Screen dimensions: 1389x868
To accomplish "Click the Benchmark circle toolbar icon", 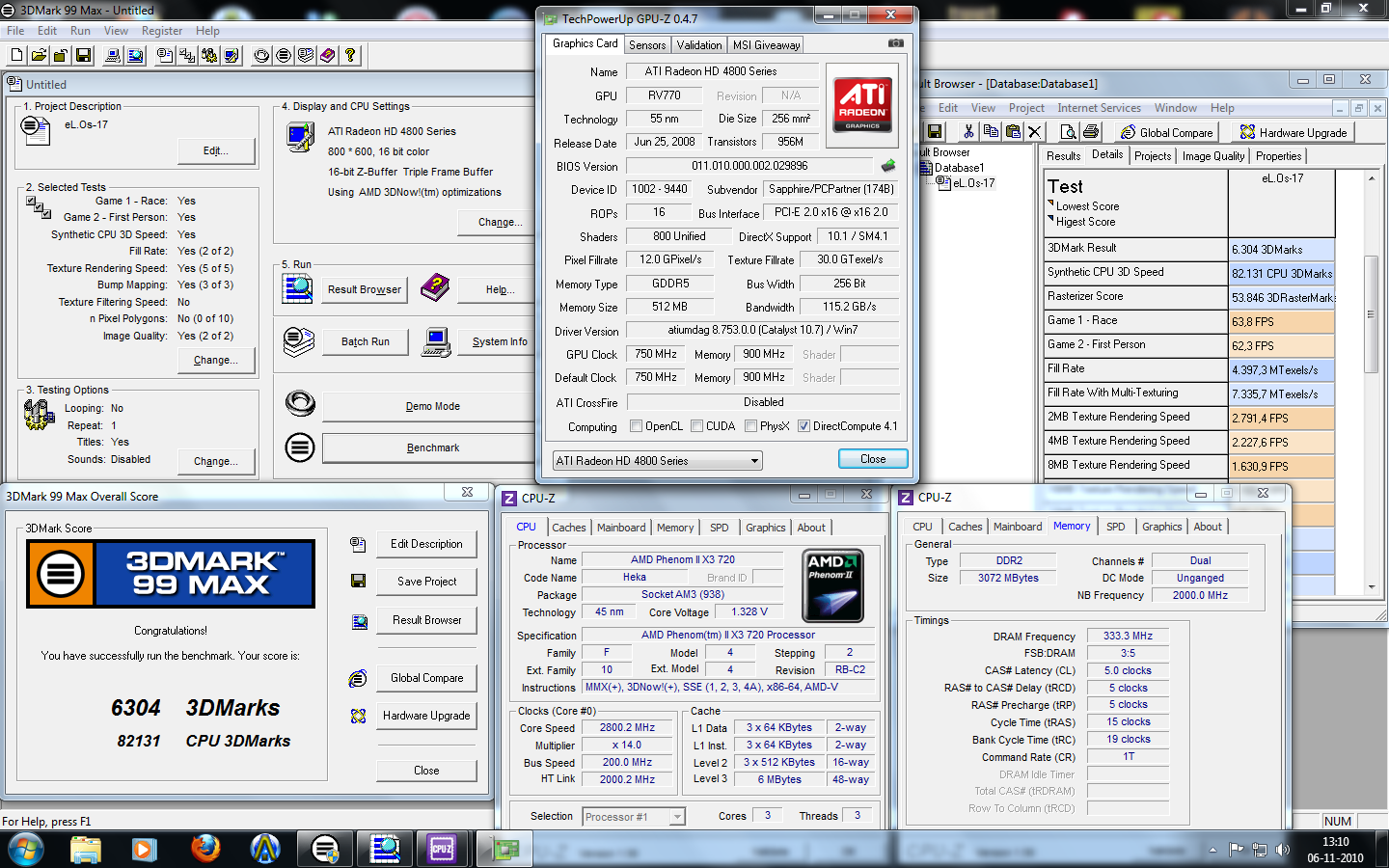I will pos(284,55).
